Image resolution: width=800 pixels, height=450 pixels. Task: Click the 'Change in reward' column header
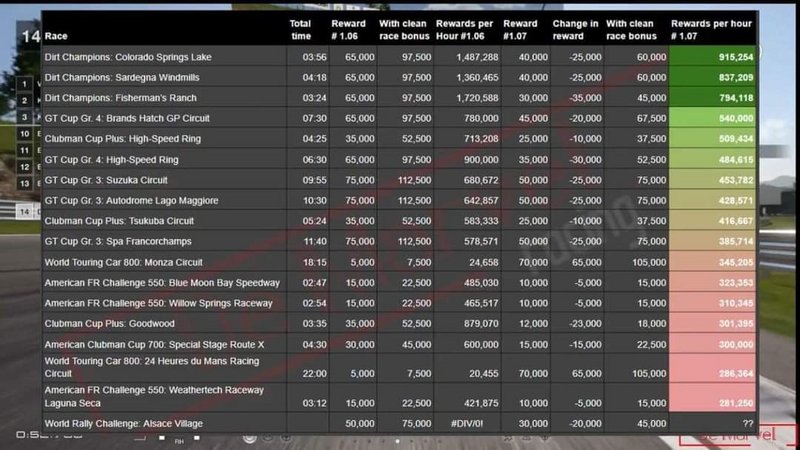tap(576, 30)
